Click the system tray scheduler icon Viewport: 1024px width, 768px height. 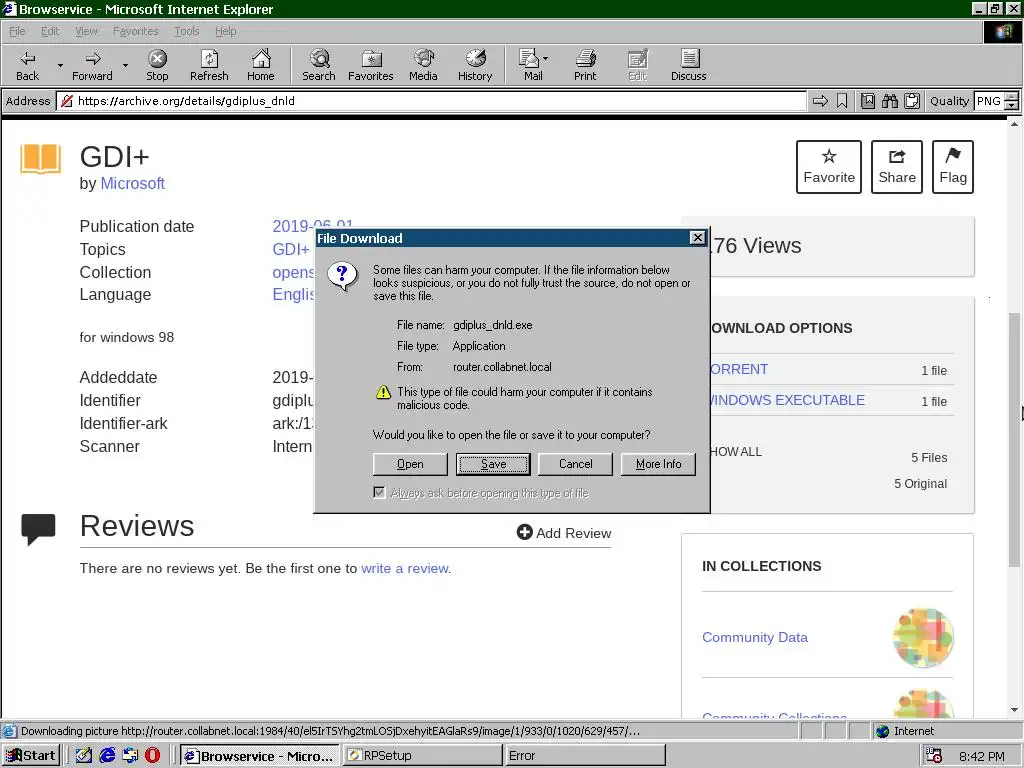(x=934, y=756)
